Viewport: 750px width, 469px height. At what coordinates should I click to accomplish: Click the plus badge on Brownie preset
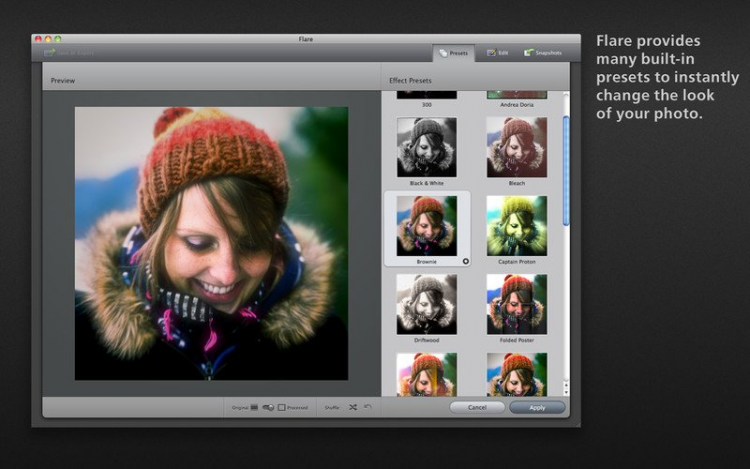pyautogui.click(x=465, y=262)
